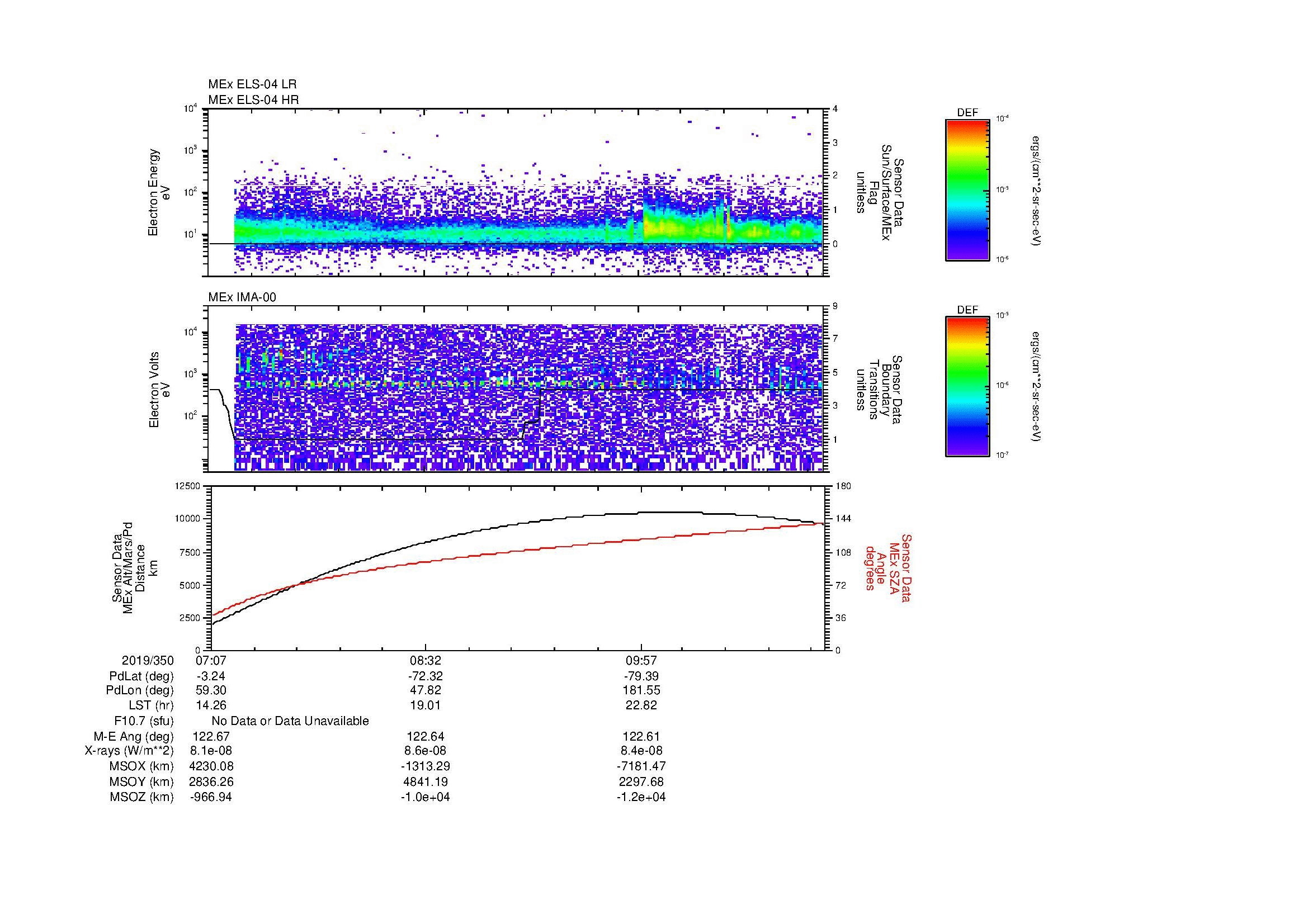Click the 09:57 time tick label

click(641, 660)
